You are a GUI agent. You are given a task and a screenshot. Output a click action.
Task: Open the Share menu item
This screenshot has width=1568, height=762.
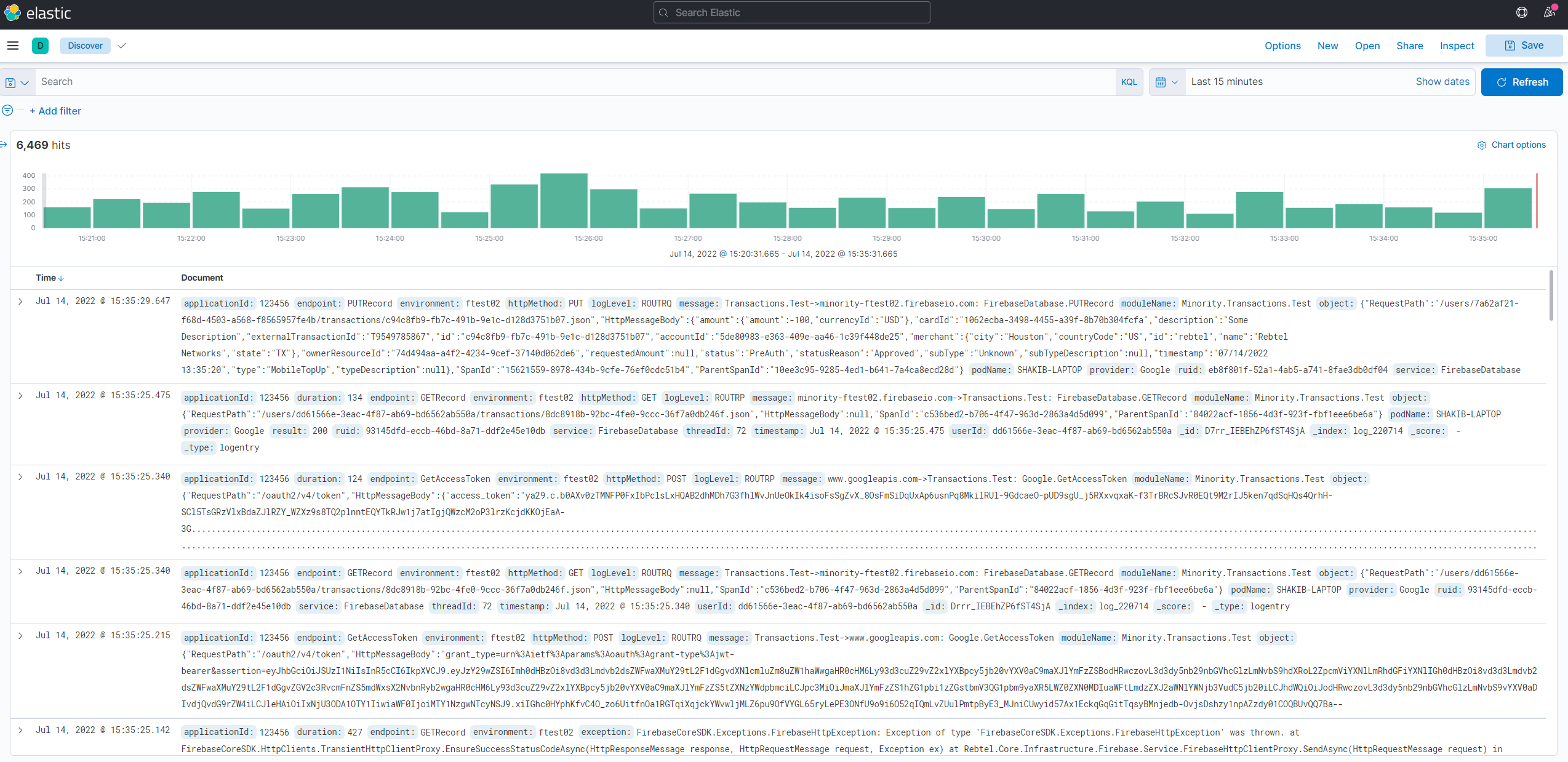pyautogui.click(x=1409, y=46)
